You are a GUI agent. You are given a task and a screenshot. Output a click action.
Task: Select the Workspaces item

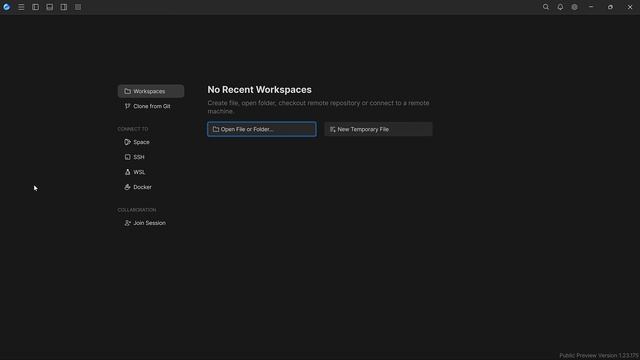[x=151, y=91]
